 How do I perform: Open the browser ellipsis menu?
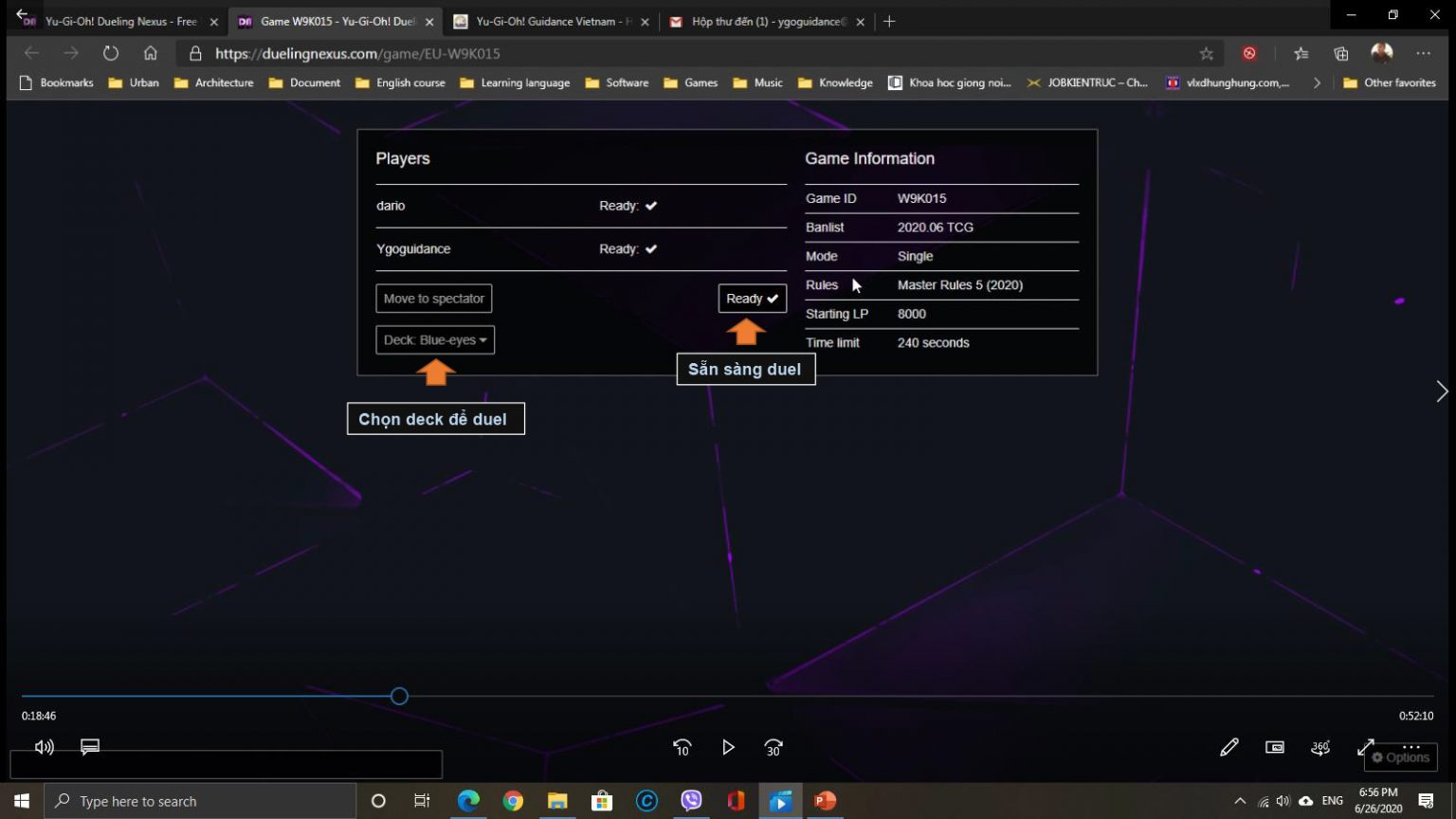1423,54
